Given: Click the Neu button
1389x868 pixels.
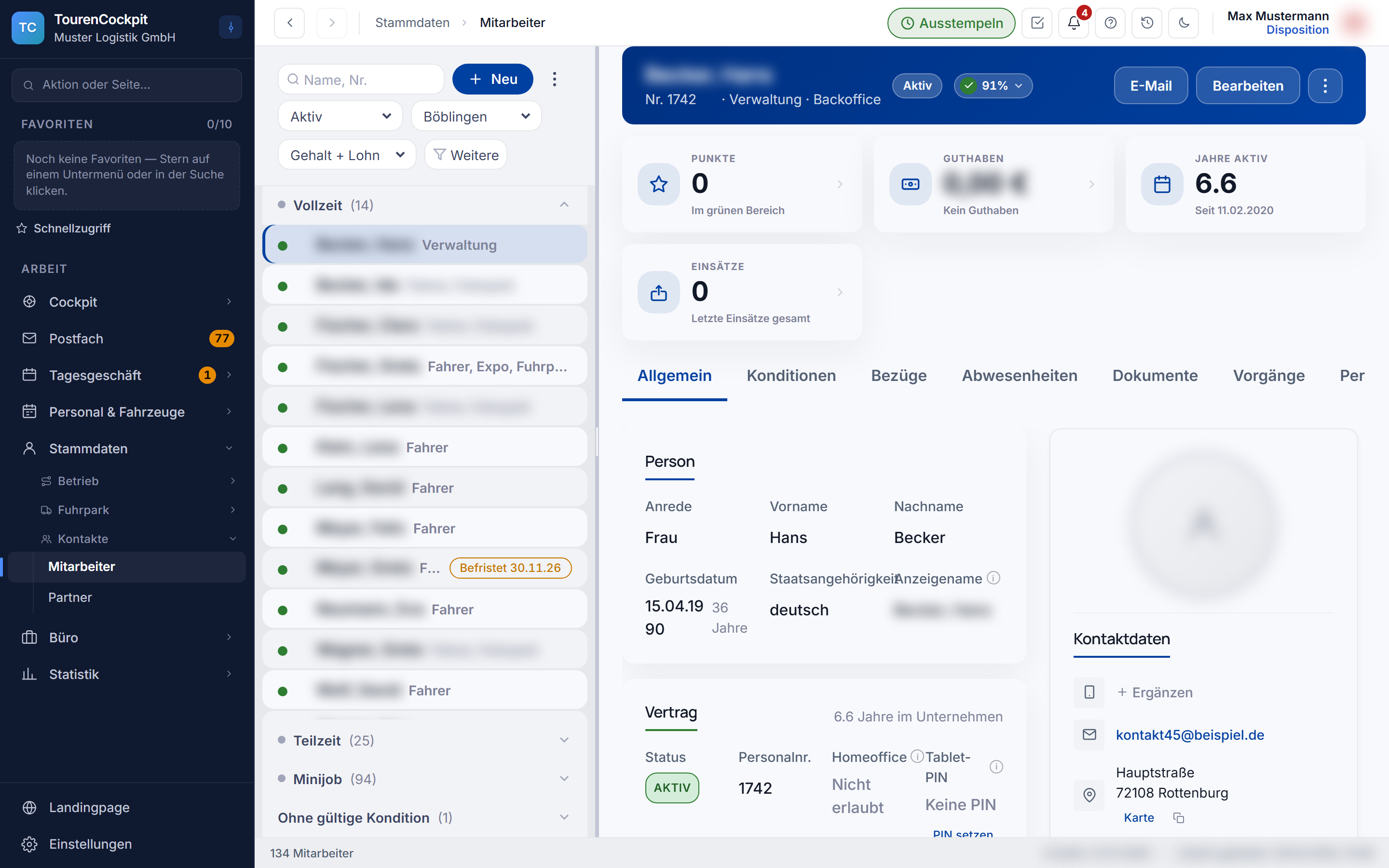Looking at the screenshot, I should pos(492,79).
